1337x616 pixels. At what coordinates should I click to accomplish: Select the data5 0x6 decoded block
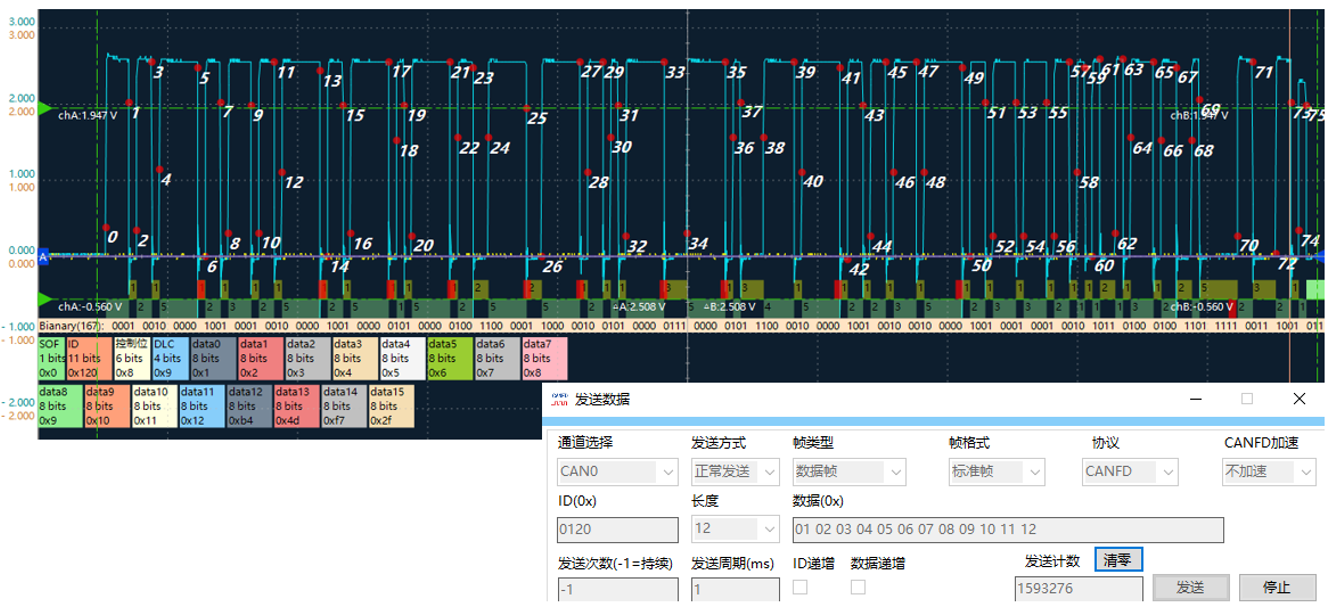[450, 358]
